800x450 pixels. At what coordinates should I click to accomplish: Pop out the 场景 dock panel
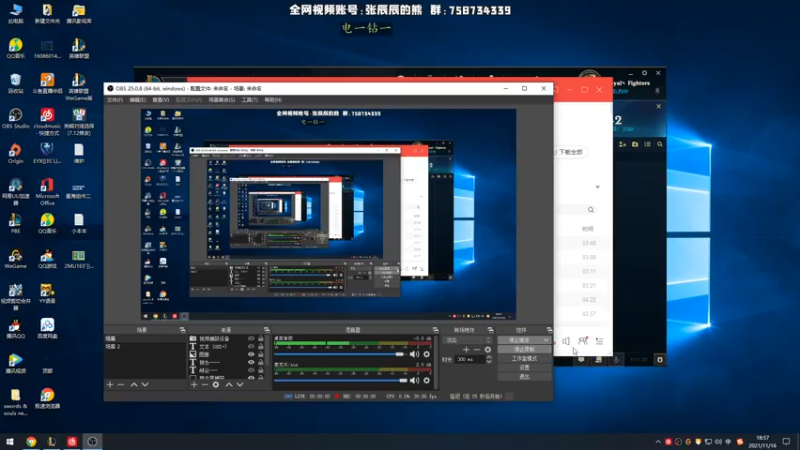pyautogui.click(x=182, y=330)
